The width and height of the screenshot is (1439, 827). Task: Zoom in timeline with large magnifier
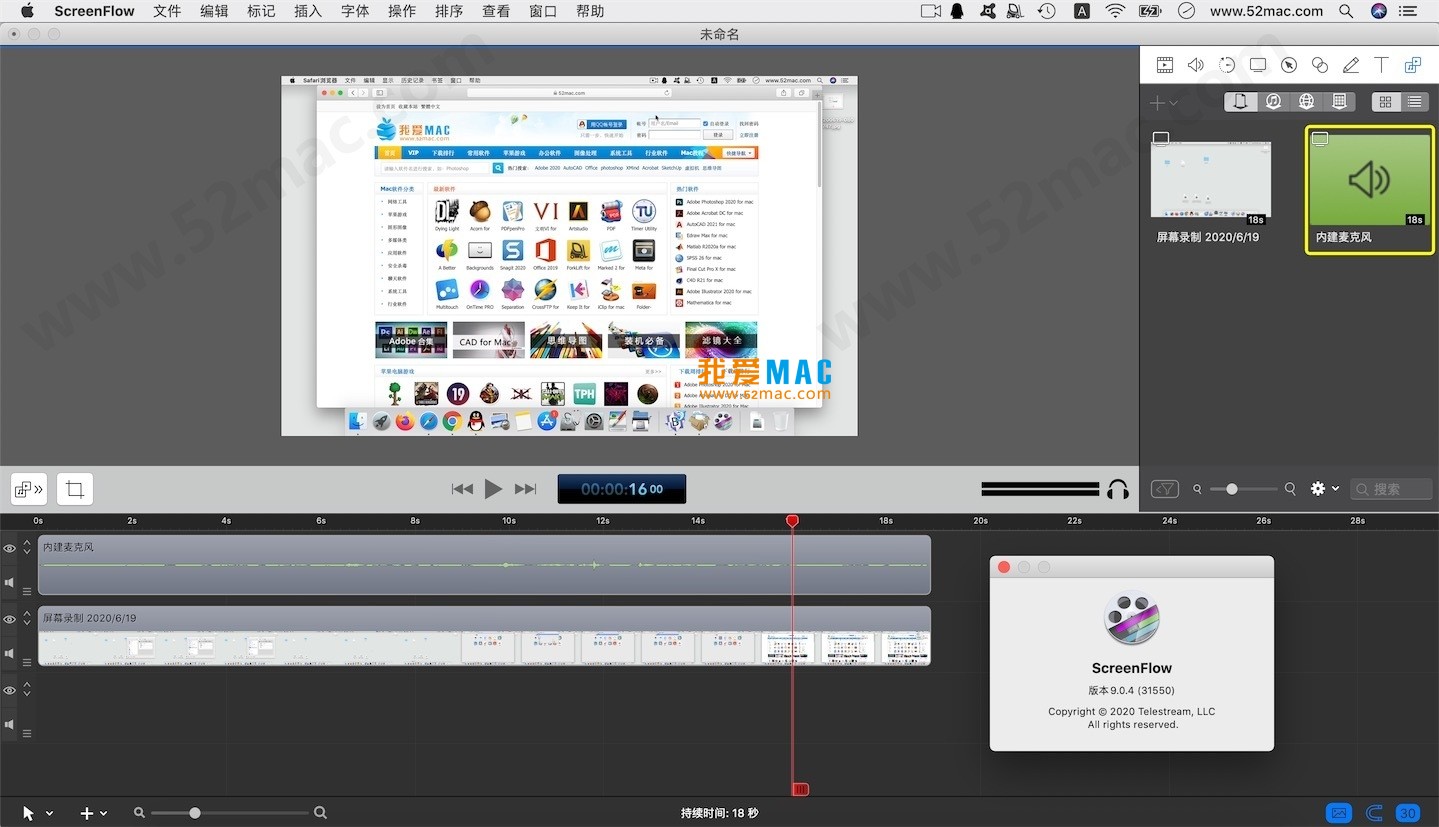(320, 813)
